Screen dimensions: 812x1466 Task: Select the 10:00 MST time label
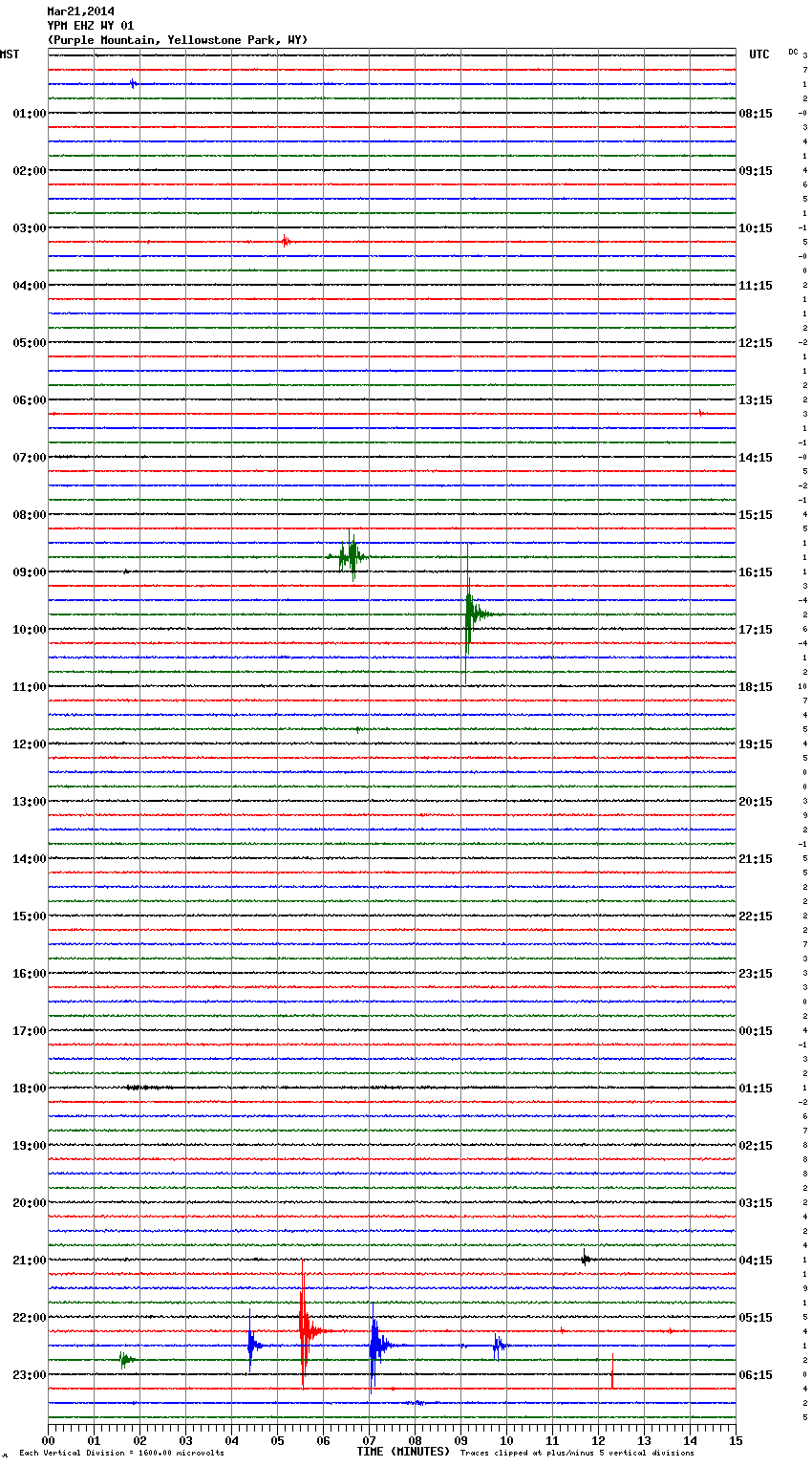[x=30, y=630]
